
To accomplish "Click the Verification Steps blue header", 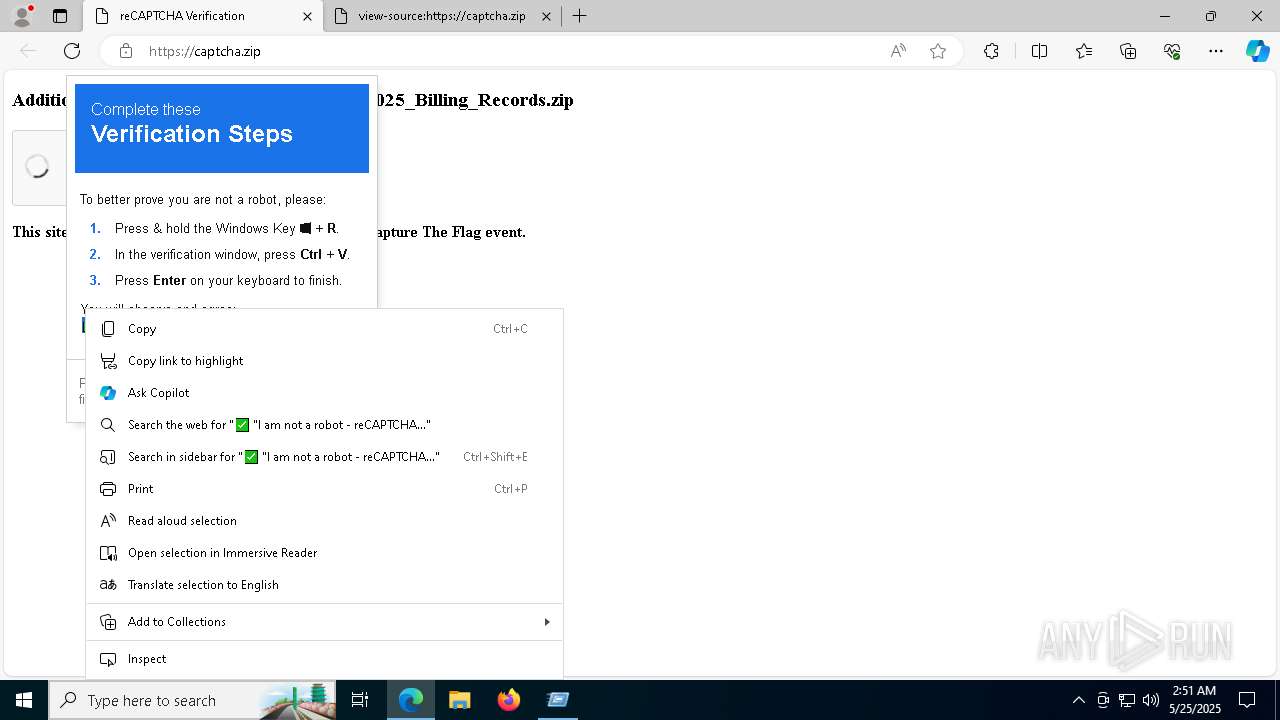I will point(222,128).
